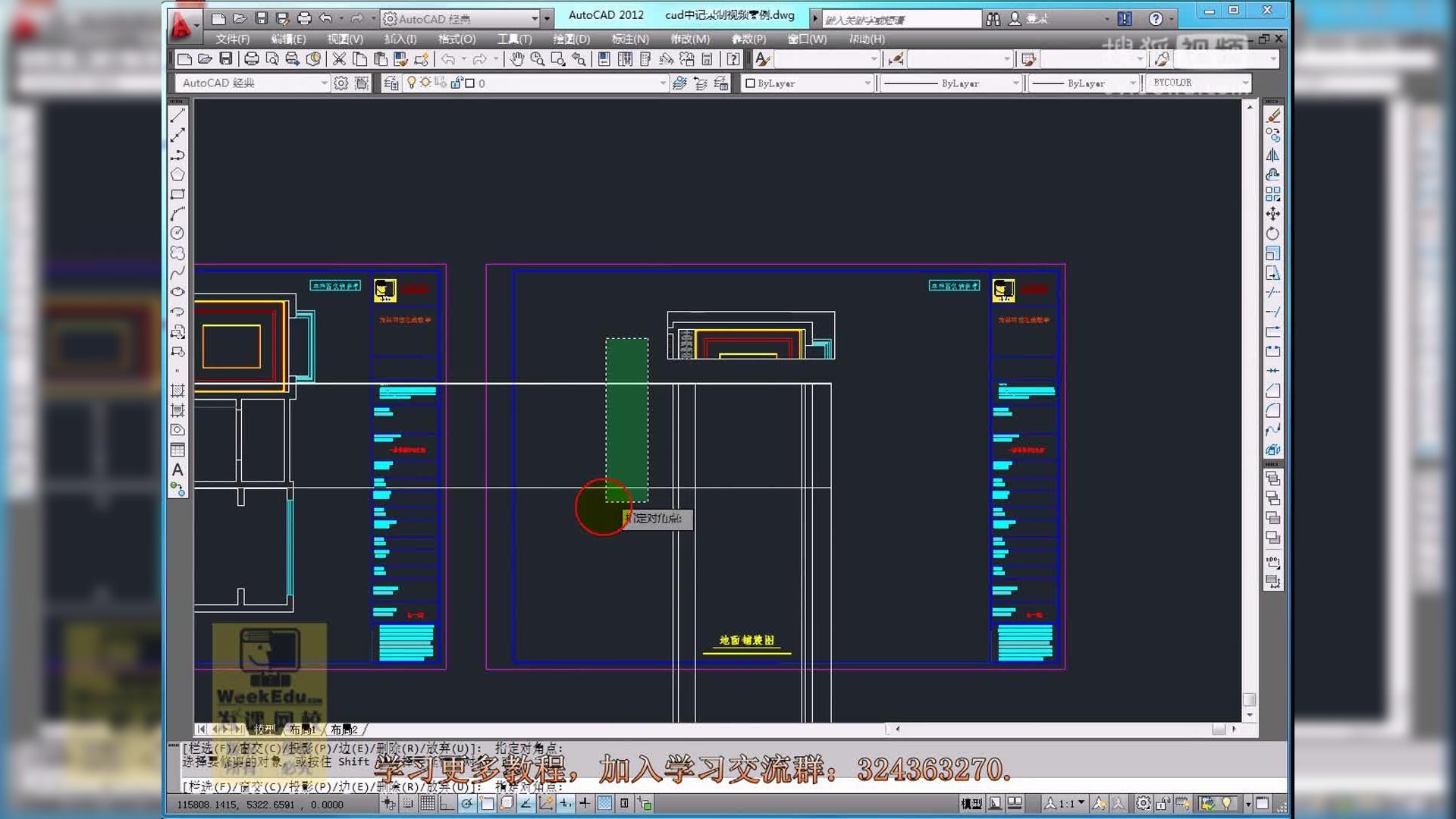1456x819 pixels.
Task: Toggle Lineweight display in status bar
Action: pyautogui.click(x=585, y=803)
